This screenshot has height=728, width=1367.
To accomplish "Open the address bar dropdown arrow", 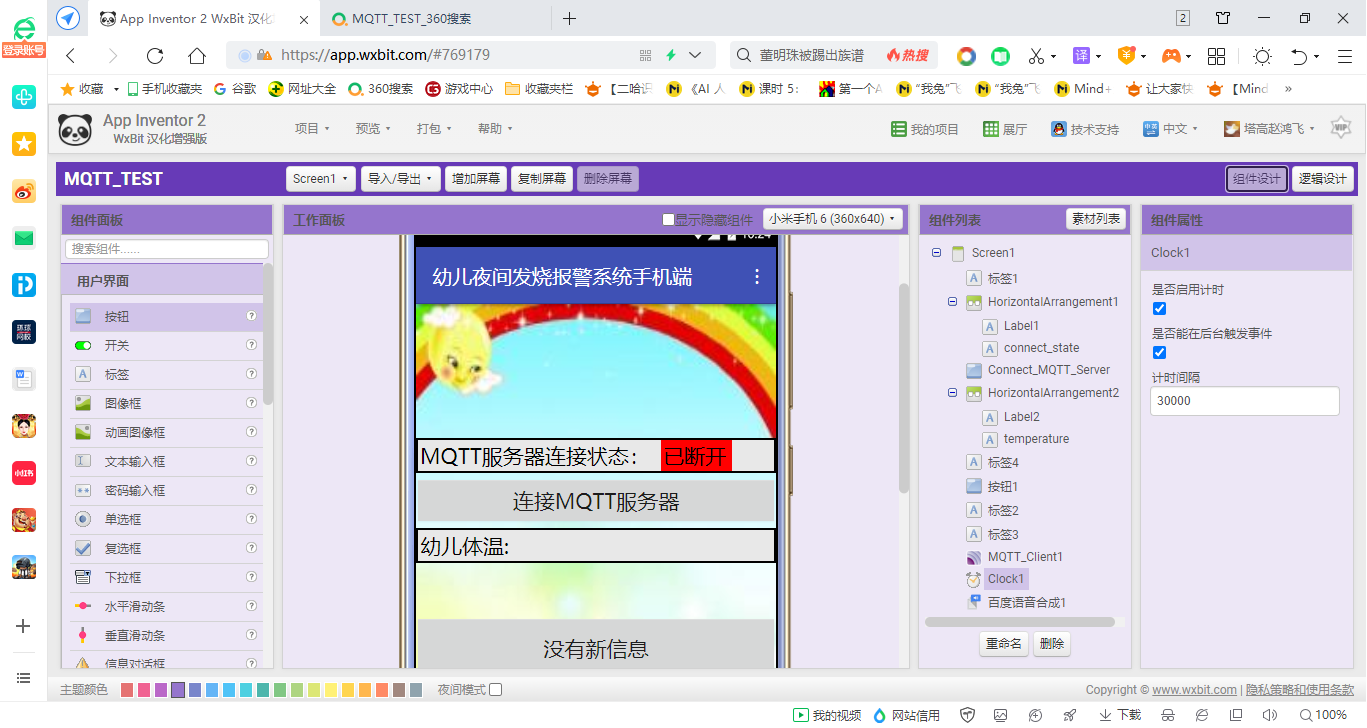I will point(695,56).
